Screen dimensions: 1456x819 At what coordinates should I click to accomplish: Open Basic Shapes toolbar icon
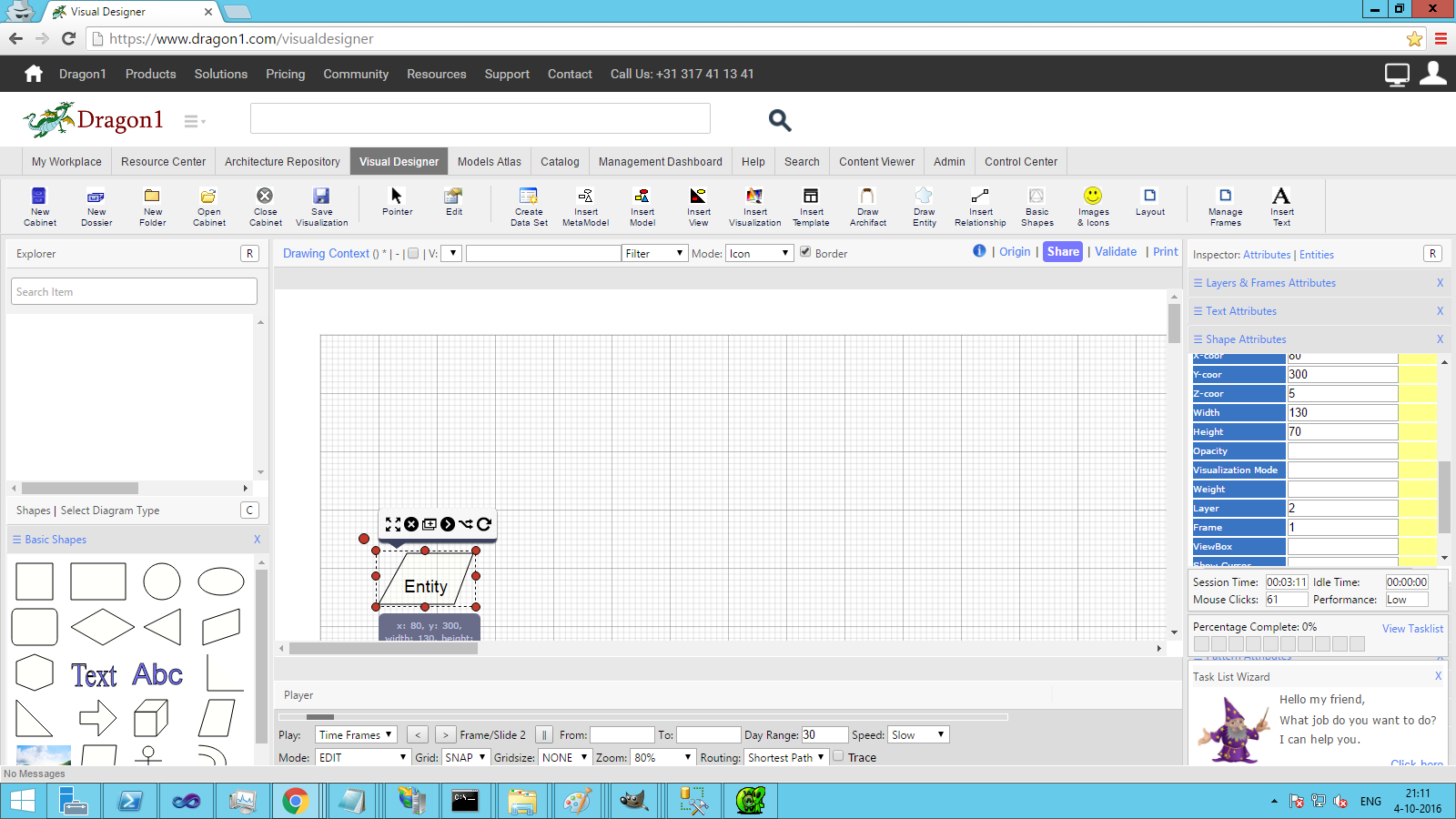coord(1036,196)
